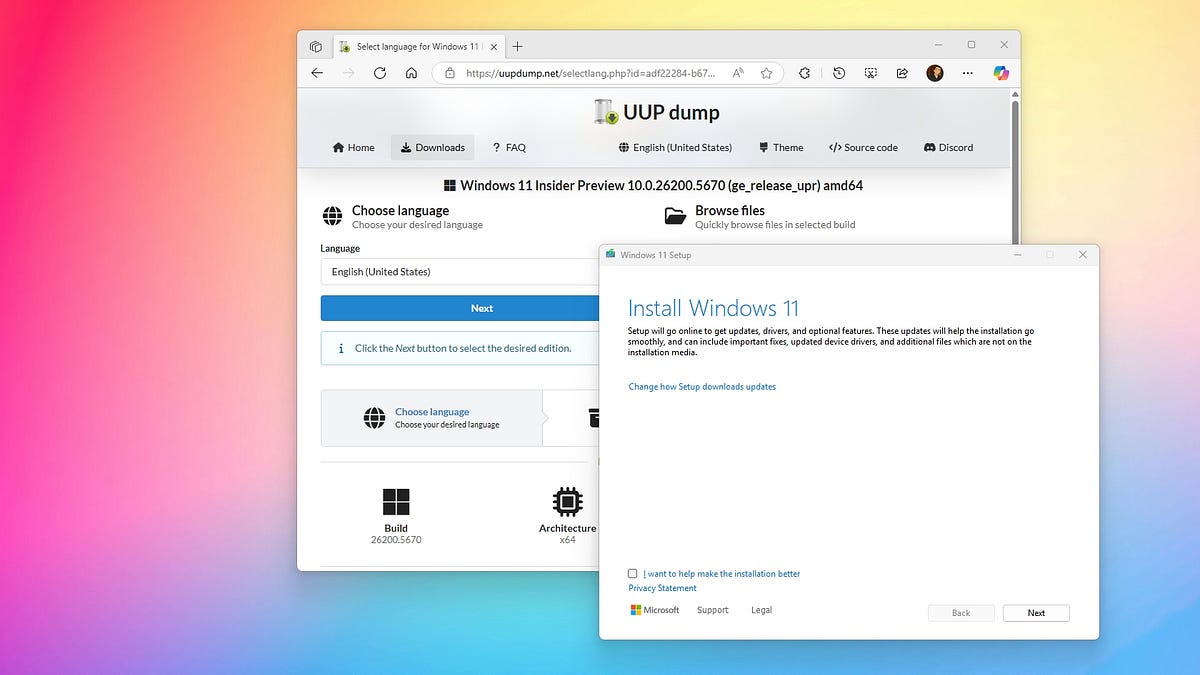Screen dimensions: 1200x675
Task: Open Language dropdown showing English (United States)
Action: click(460, 272)
